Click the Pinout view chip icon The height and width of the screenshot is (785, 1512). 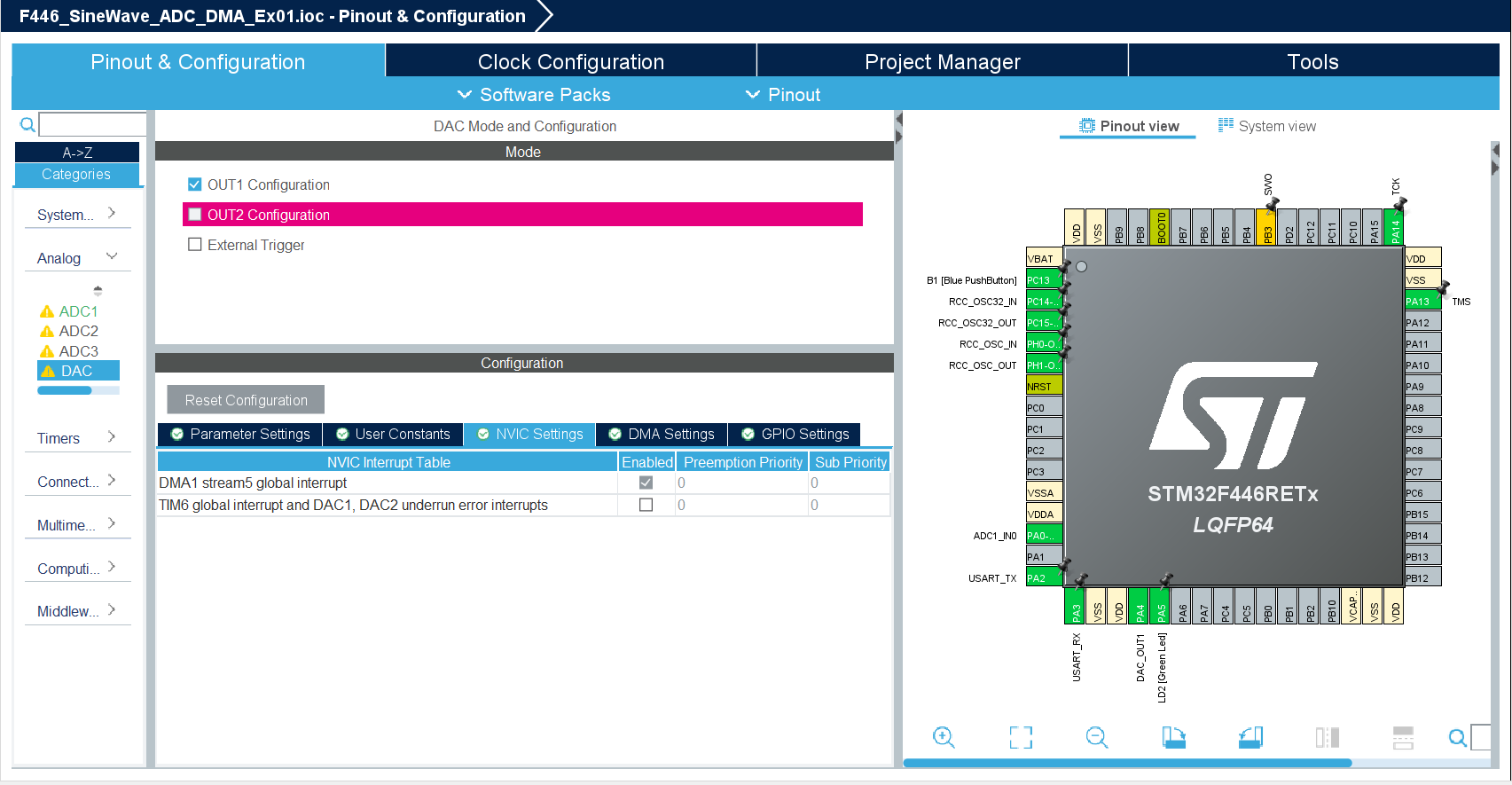(x=1086, y=126)
